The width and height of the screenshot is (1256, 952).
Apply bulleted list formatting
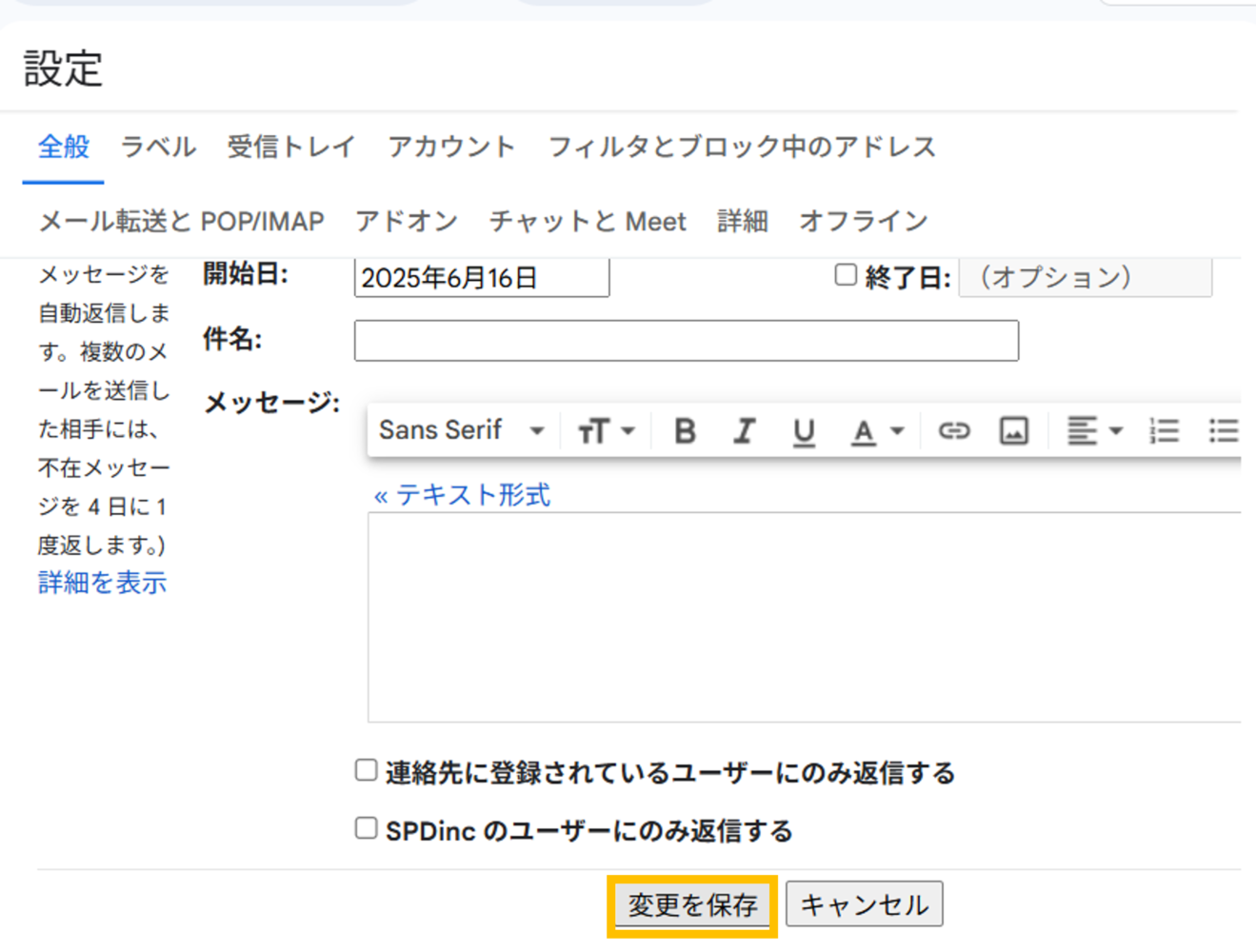(x=1224, y=431)
